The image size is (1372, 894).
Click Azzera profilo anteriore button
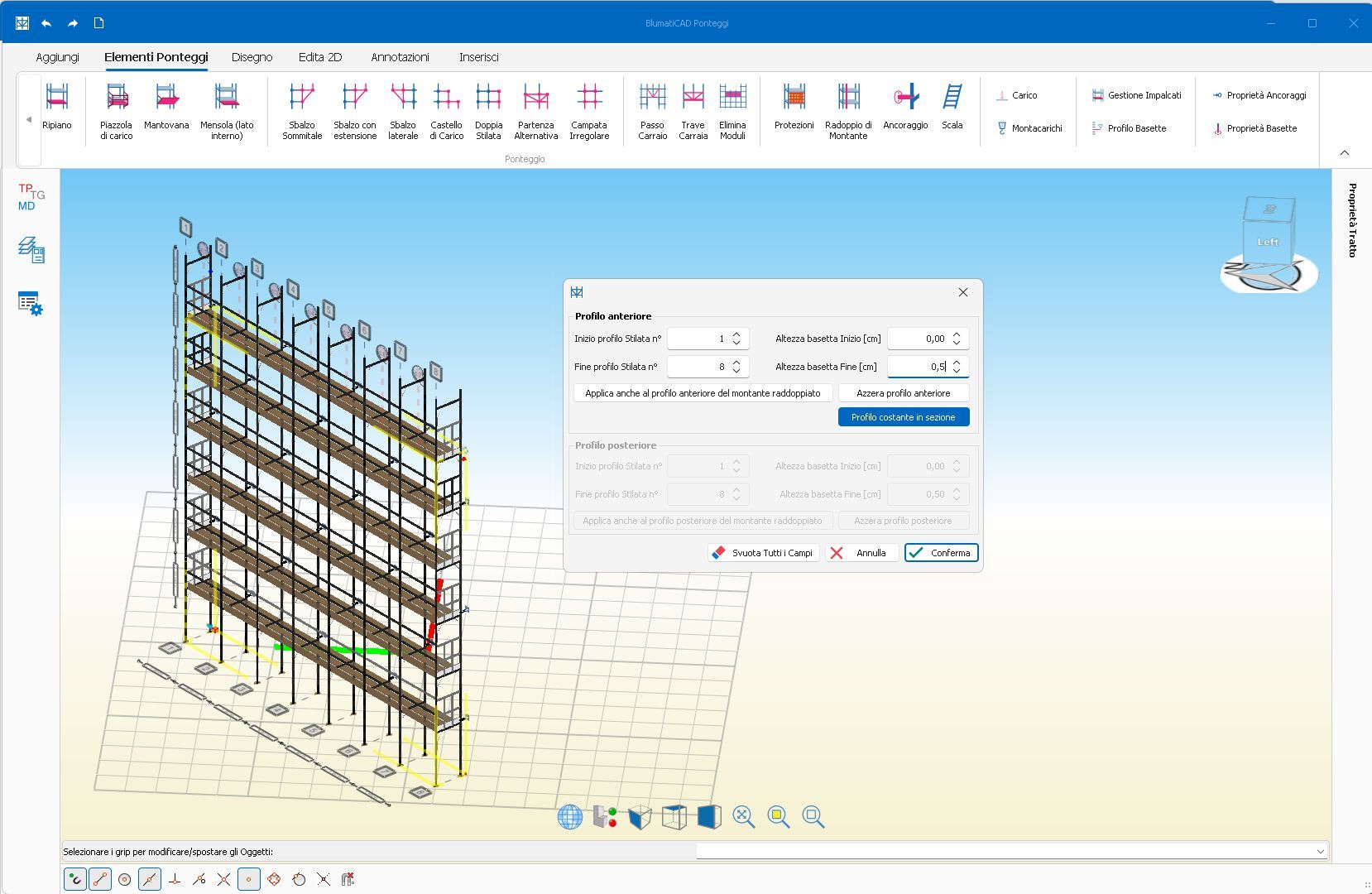click(x=903, y=393)
